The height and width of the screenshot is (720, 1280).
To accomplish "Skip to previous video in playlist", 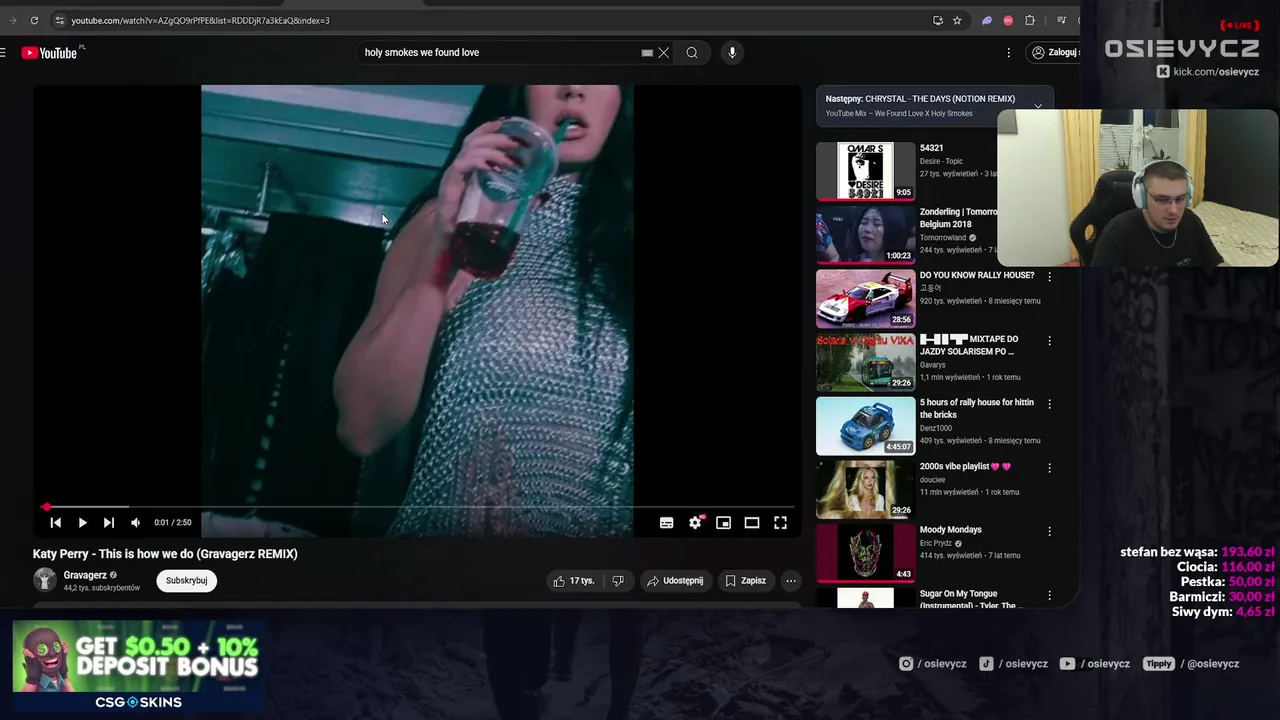I will (56, 523).
